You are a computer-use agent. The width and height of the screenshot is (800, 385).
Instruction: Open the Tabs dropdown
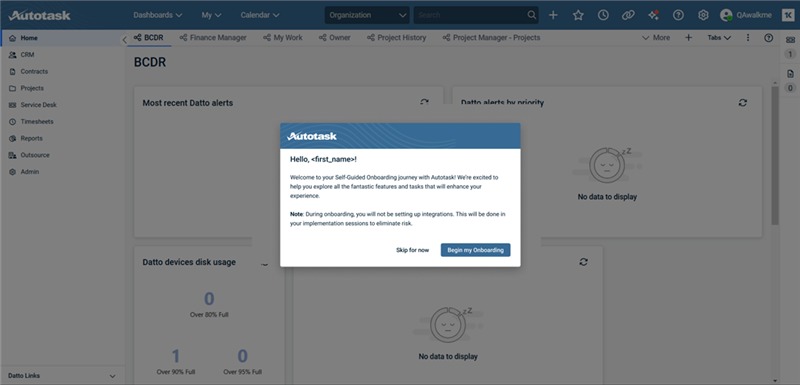point(719,38)
